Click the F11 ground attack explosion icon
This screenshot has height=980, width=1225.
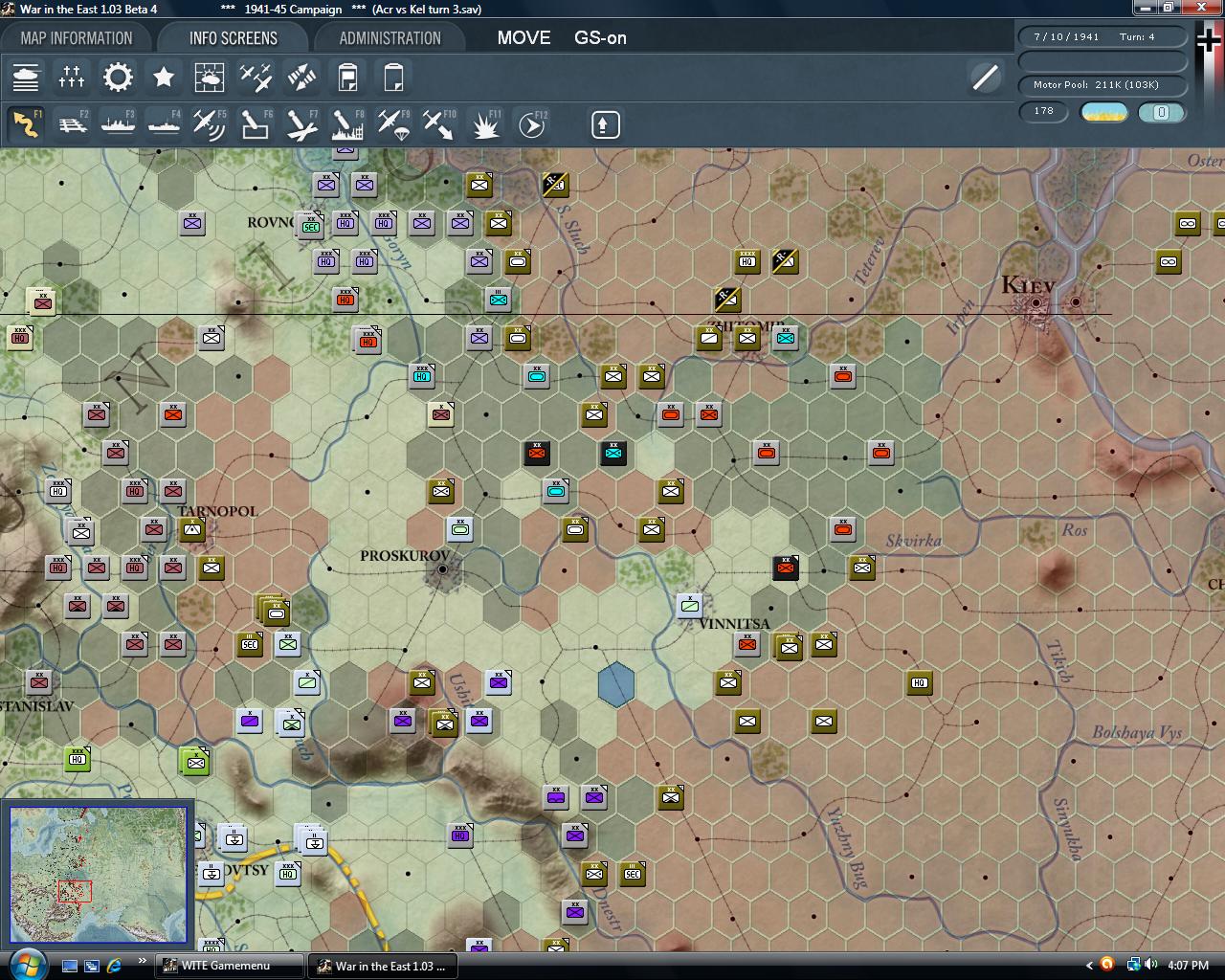coord(485,124)
